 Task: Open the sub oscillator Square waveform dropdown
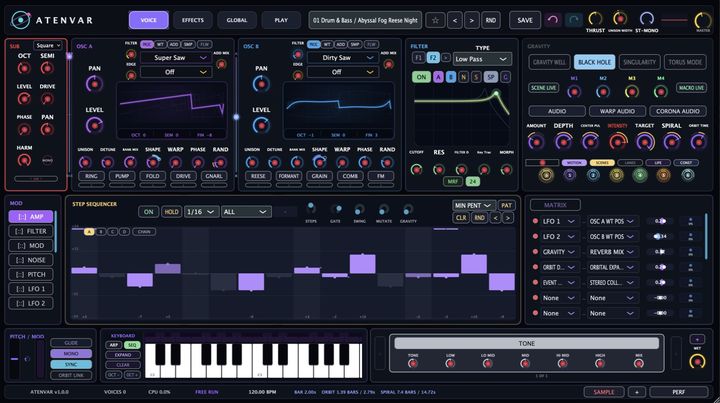pyautogui.click(x=47, y=45)
